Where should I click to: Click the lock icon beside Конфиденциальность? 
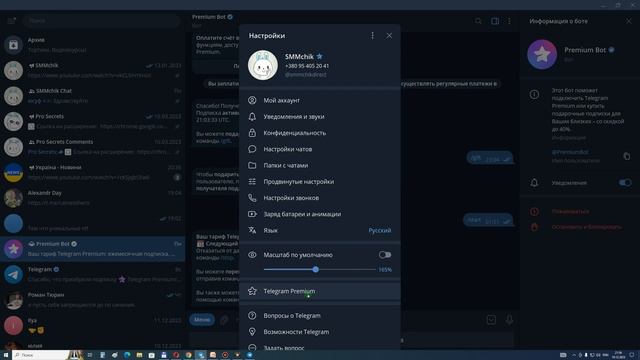(x=252, y=133)
